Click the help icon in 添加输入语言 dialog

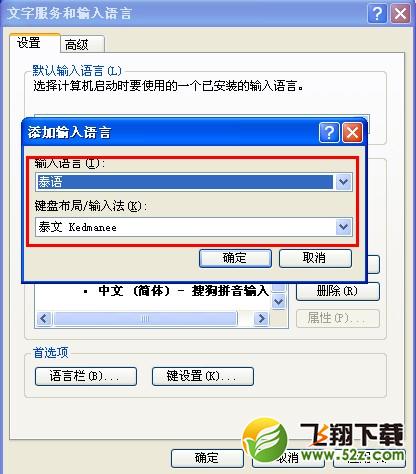coord(329,133)
